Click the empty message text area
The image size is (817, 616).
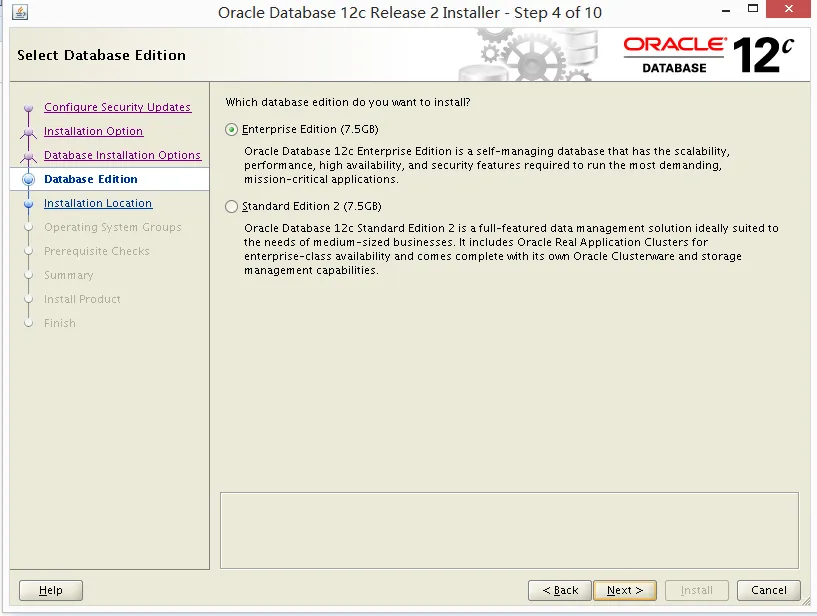tap(509, 531)
